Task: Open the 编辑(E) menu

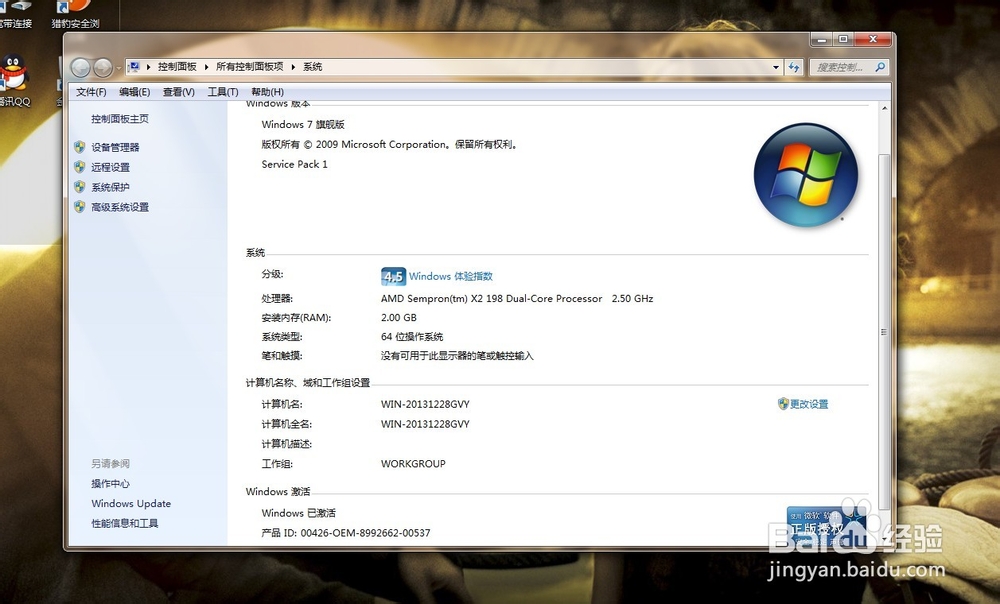Action: click(x=135, y=92)
